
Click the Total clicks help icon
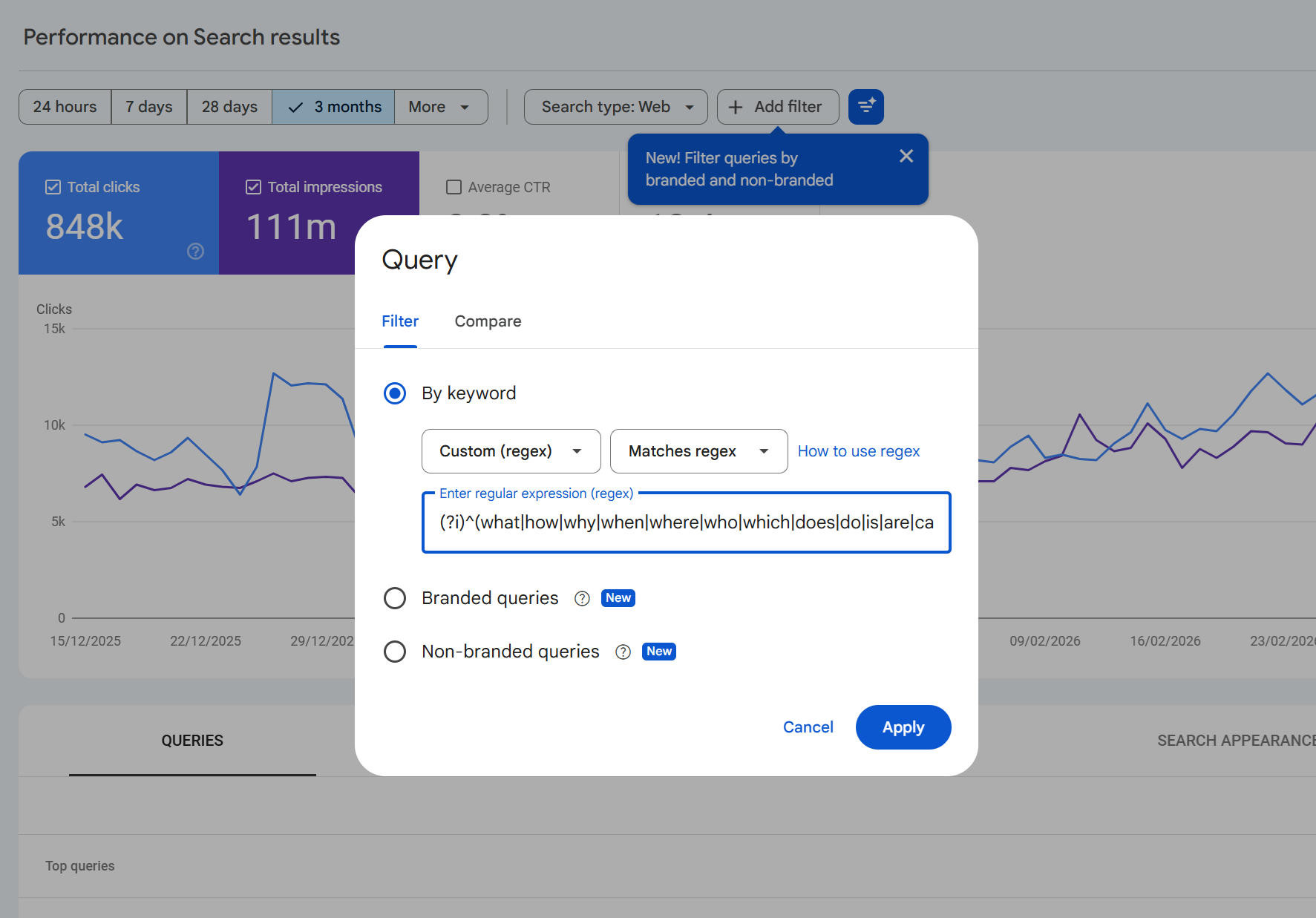(195, 252)
